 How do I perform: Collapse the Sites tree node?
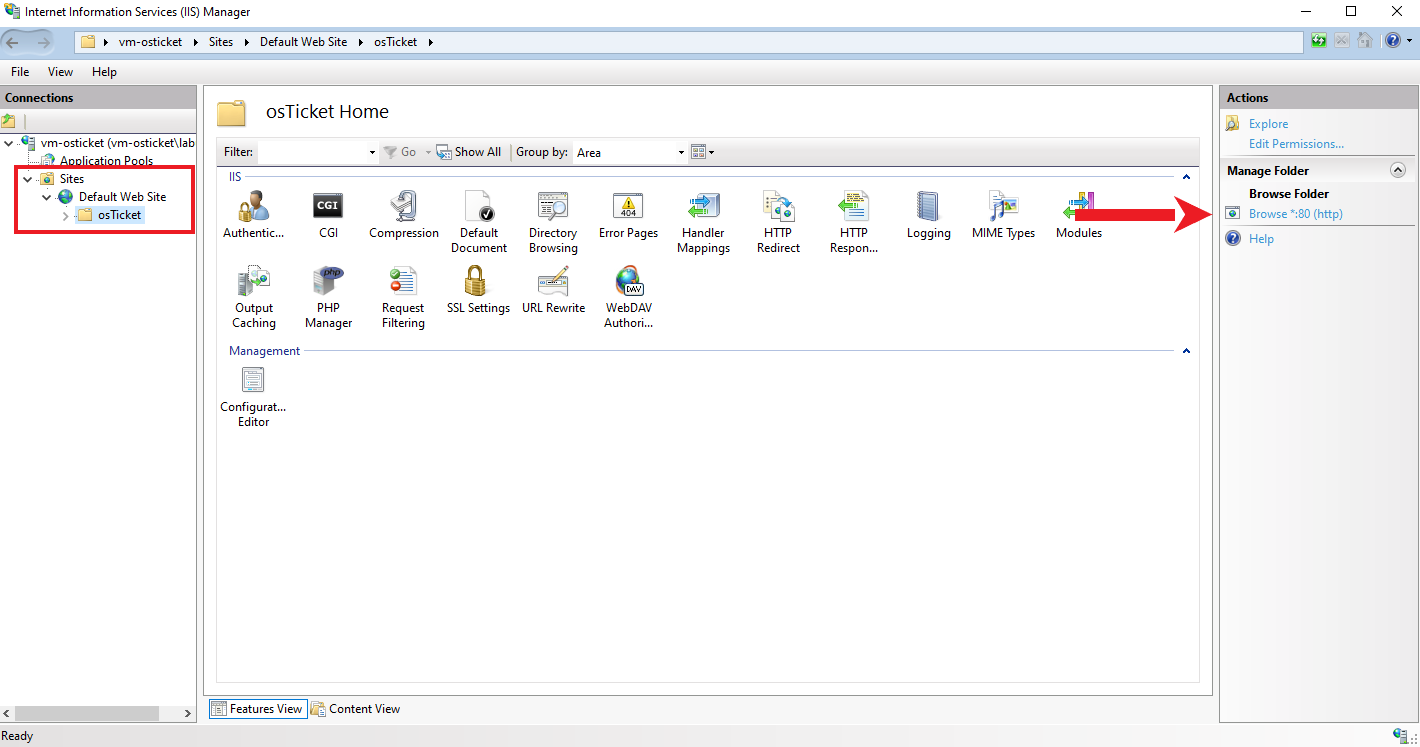28,179
